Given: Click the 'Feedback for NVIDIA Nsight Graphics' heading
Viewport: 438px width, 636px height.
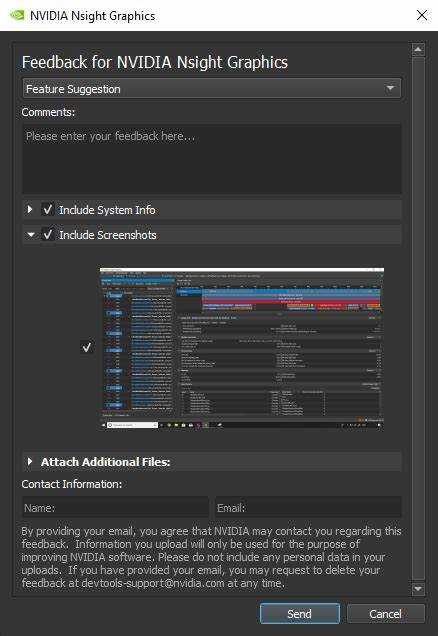Looking at the screenshot, I should coord(155,62).
